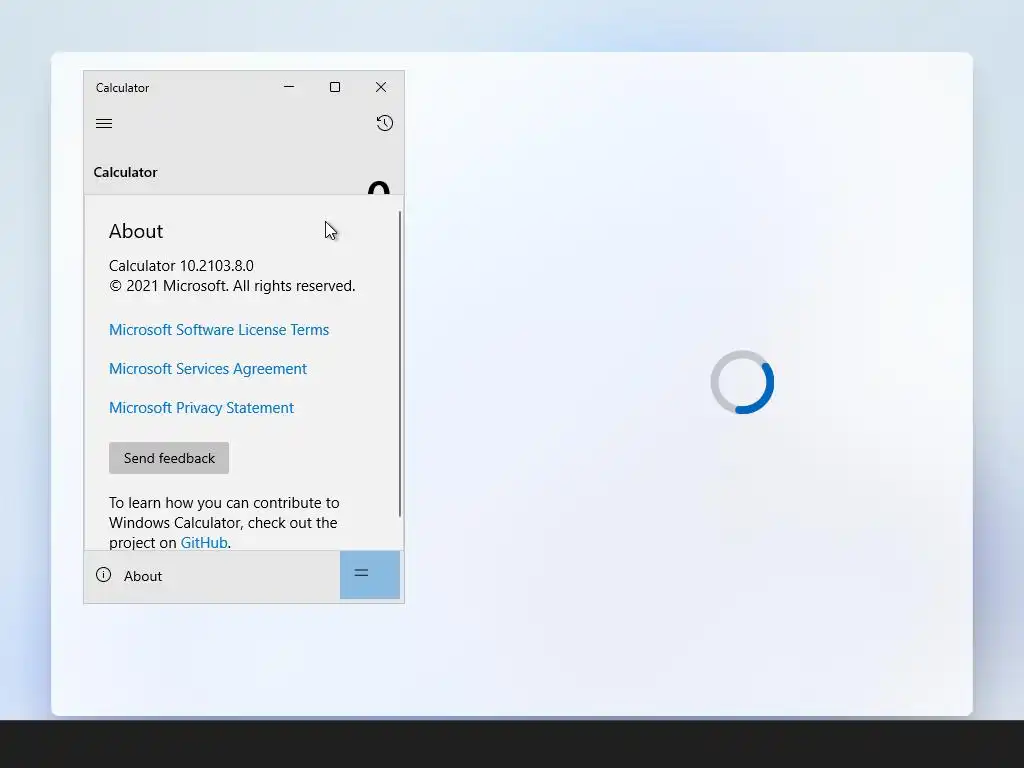Click the About info icon
Viewport: 1024px width, 768px height.
[103, 575]
